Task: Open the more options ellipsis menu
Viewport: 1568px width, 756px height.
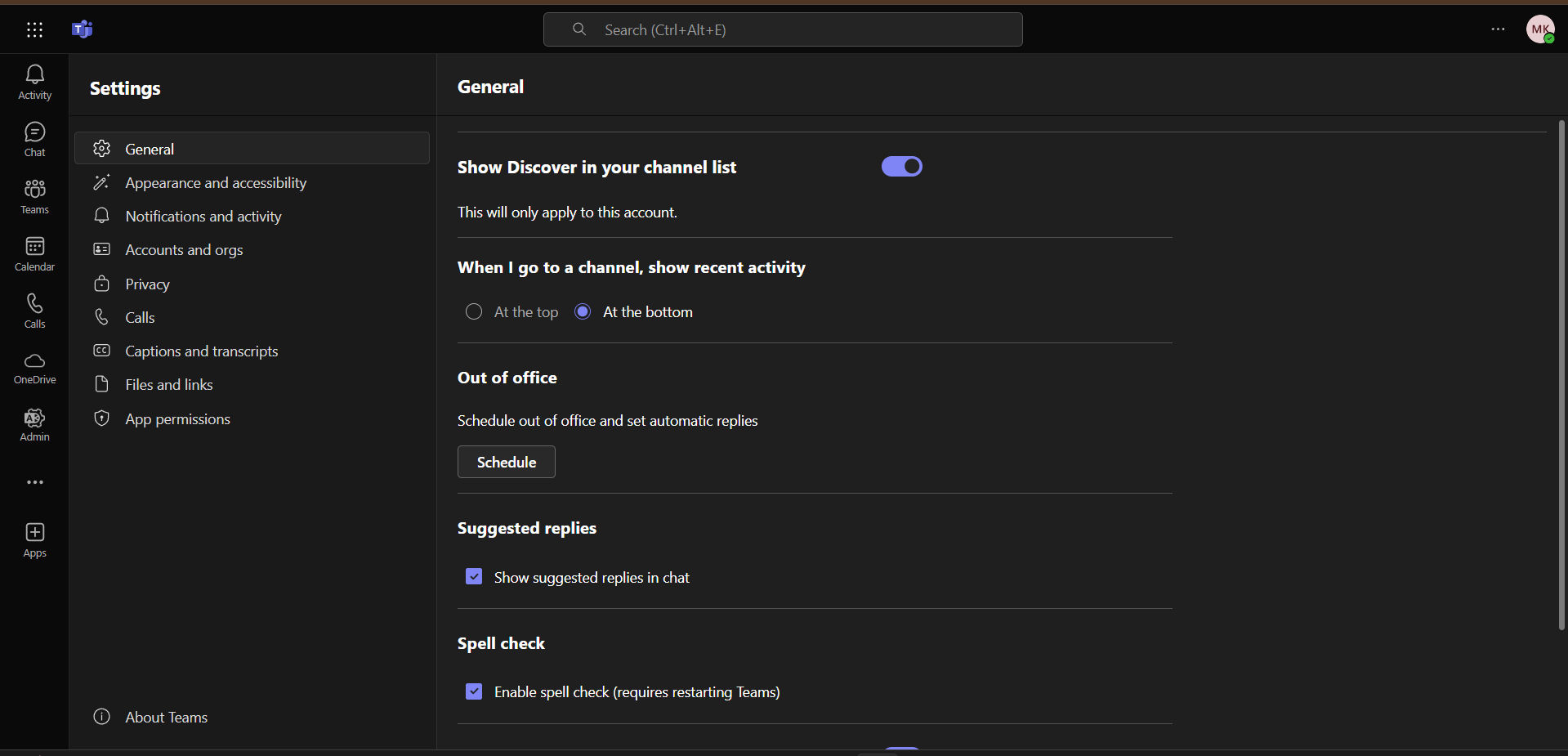Action: (1499, 29)
